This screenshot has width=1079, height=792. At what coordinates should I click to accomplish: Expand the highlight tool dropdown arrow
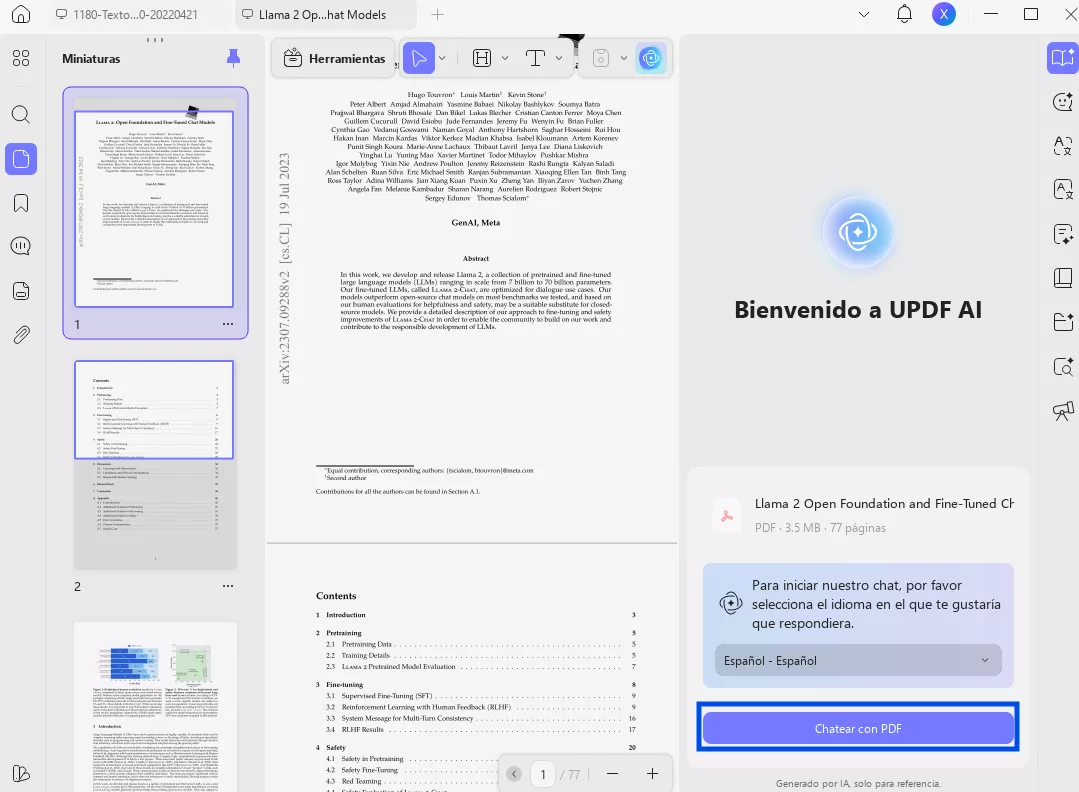(x=505, y=58)
